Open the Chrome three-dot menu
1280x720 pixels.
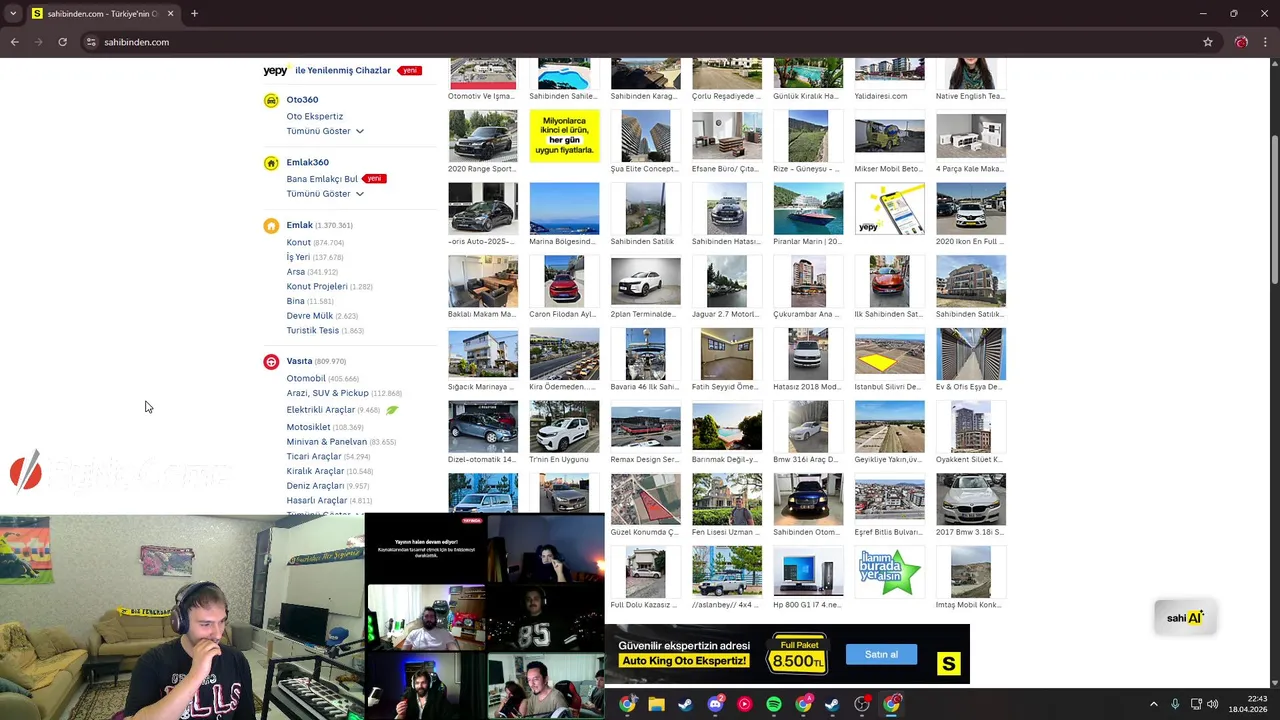(1266, 42)
